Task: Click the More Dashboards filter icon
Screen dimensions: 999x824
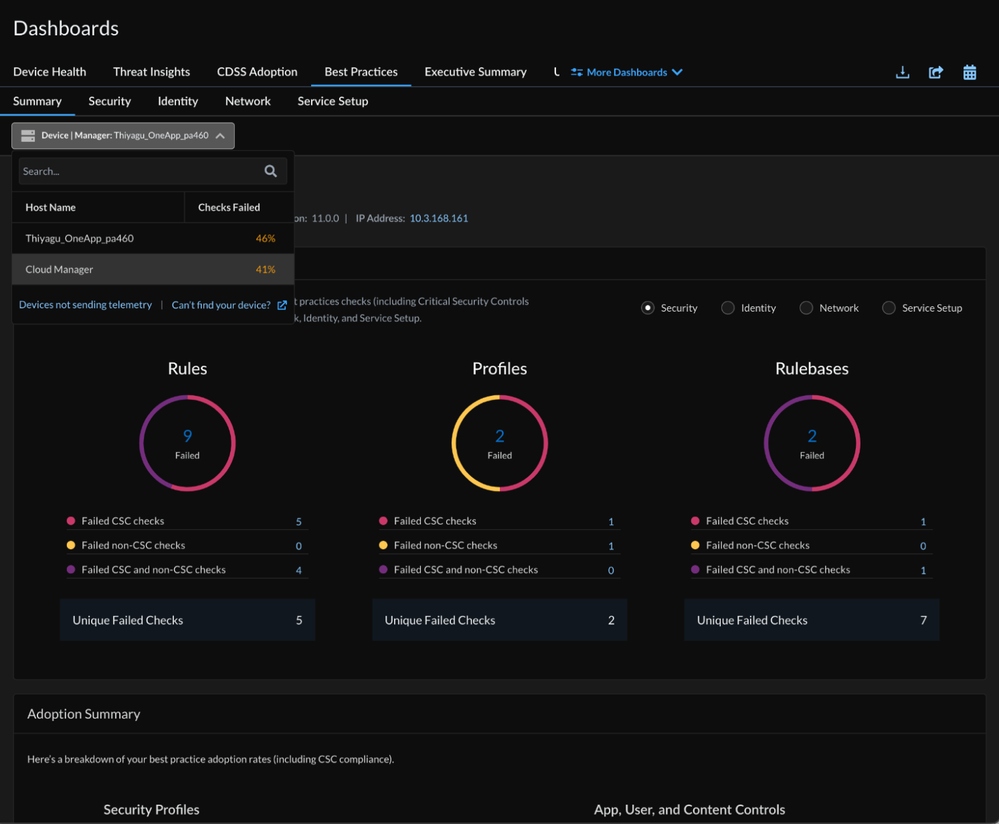Action: (577, 72)
